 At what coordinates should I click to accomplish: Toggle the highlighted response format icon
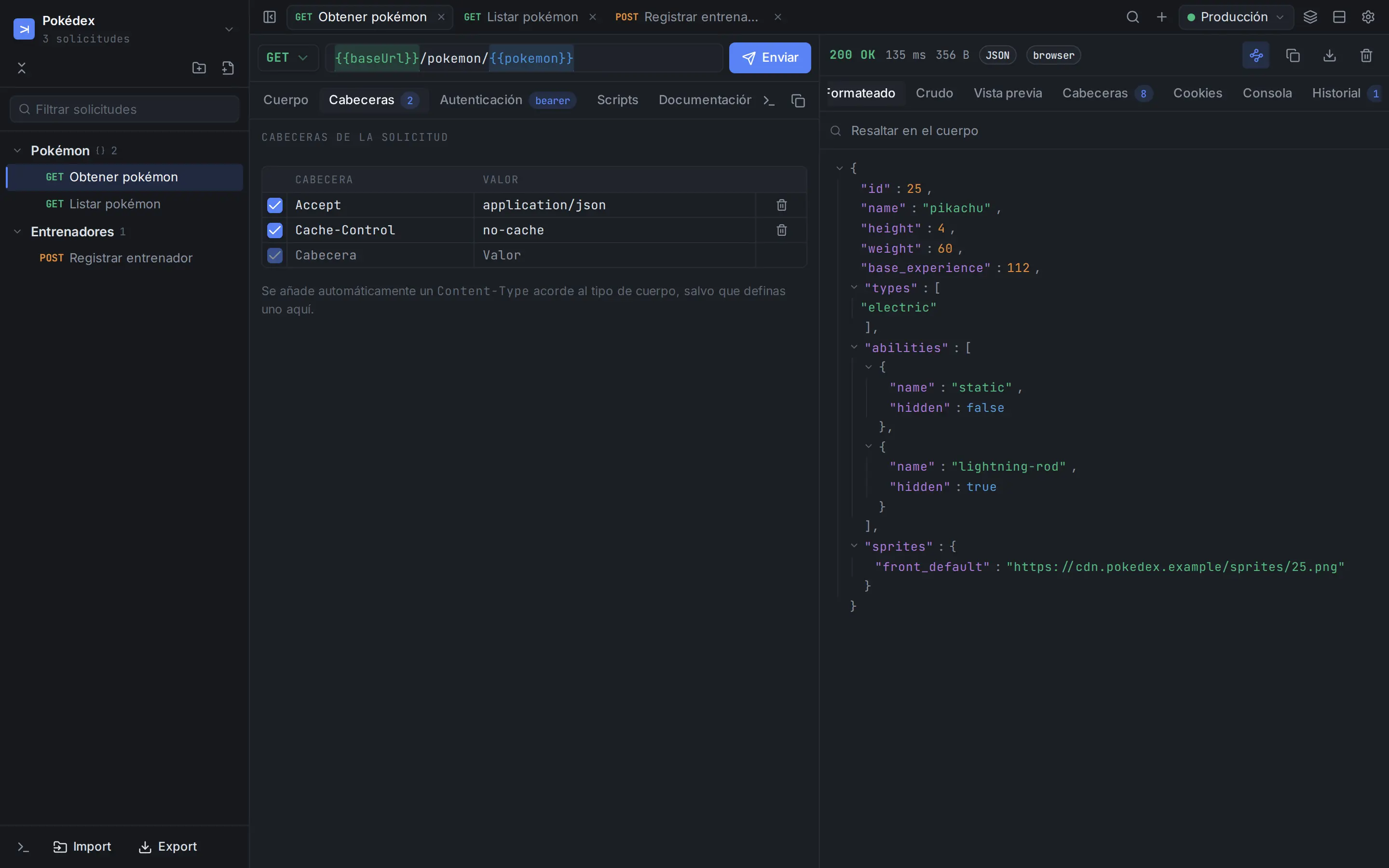click(1256, 55)
